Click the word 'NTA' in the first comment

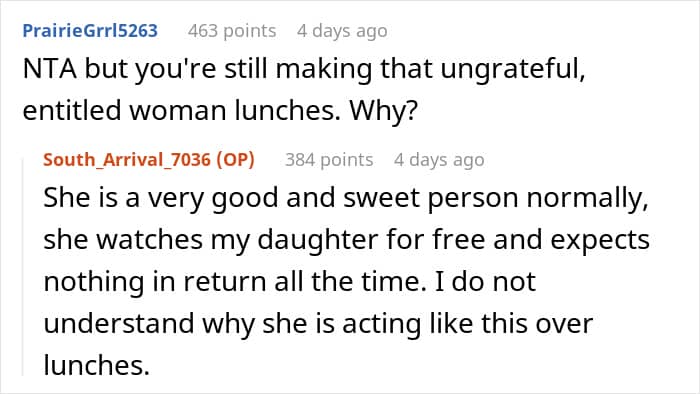click(x=50, y=69)
